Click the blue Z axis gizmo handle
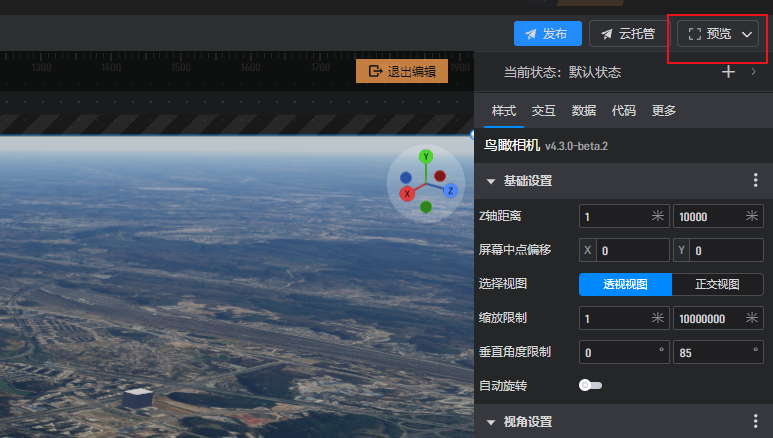The height and width of the screenshot is (438, 773). [x=451, y=190]
